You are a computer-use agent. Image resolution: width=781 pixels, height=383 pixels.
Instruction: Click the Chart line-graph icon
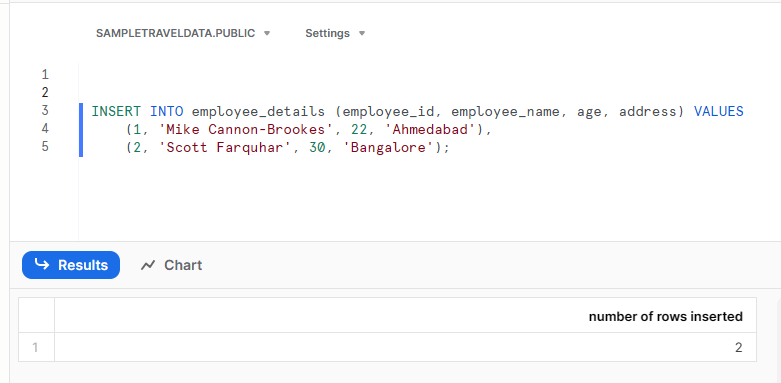(x=148, y=265)
